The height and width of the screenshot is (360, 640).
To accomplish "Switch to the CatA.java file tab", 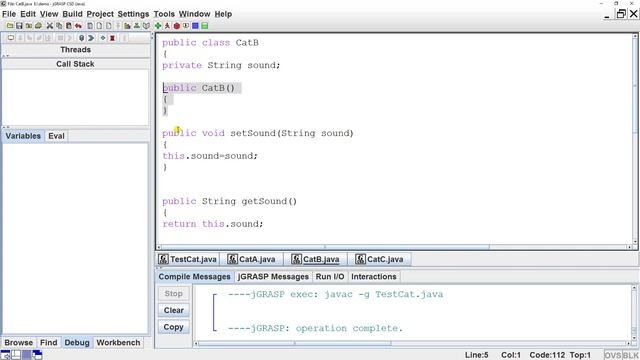I will 252,259.
